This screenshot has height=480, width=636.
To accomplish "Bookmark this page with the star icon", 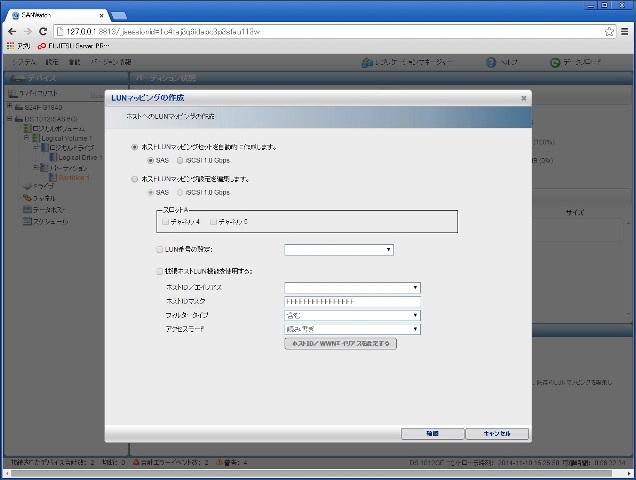I will 609,31.
